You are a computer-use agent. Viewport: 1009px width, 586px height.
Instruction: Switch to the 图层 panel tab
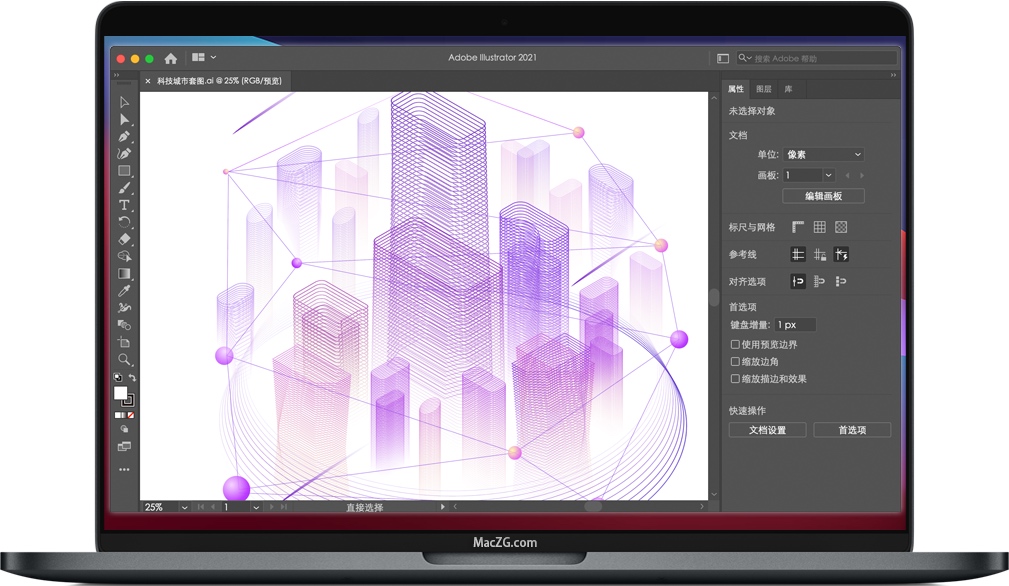pyautogui.click(x=763, y=89)
